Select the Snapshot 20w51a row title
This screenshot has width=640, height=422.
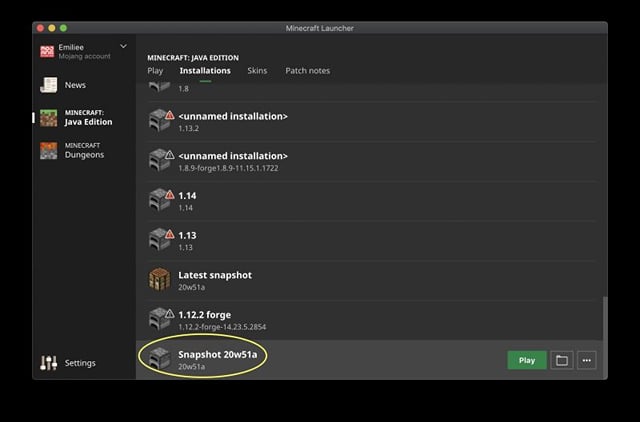pos(218,354)
